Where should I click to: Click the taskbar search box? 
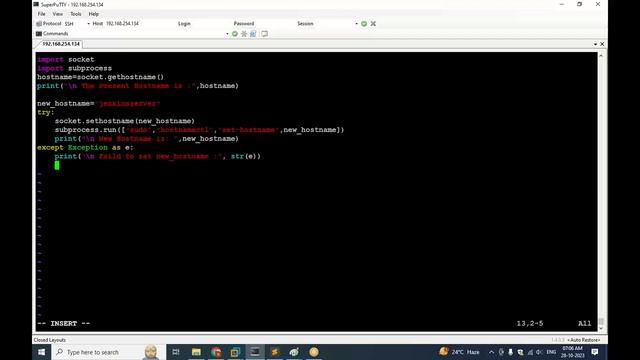point(108,352)
